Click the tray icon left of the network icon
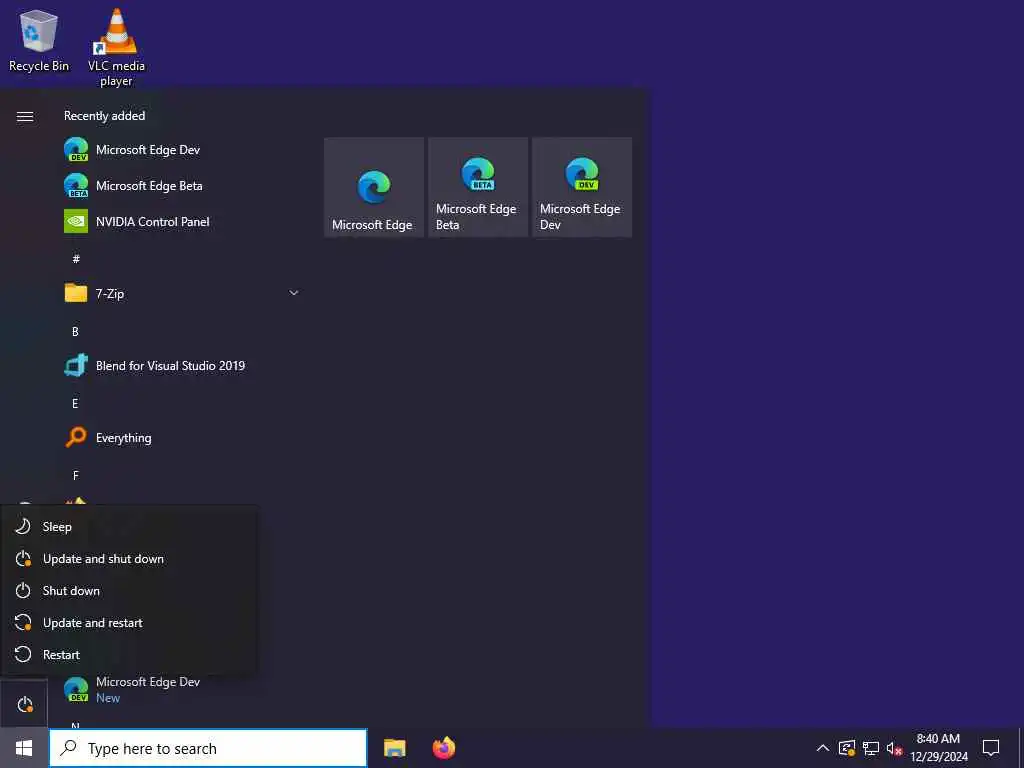The width and height of the screenshot is (1024, 768). tap(846, 748)
